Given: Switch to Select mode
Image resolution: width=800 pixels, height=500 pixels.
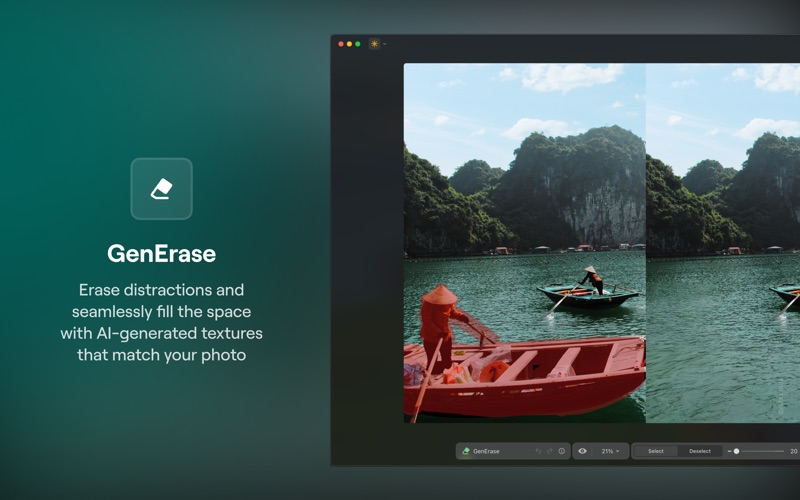Looking at the screenshot, I should 656,451.
